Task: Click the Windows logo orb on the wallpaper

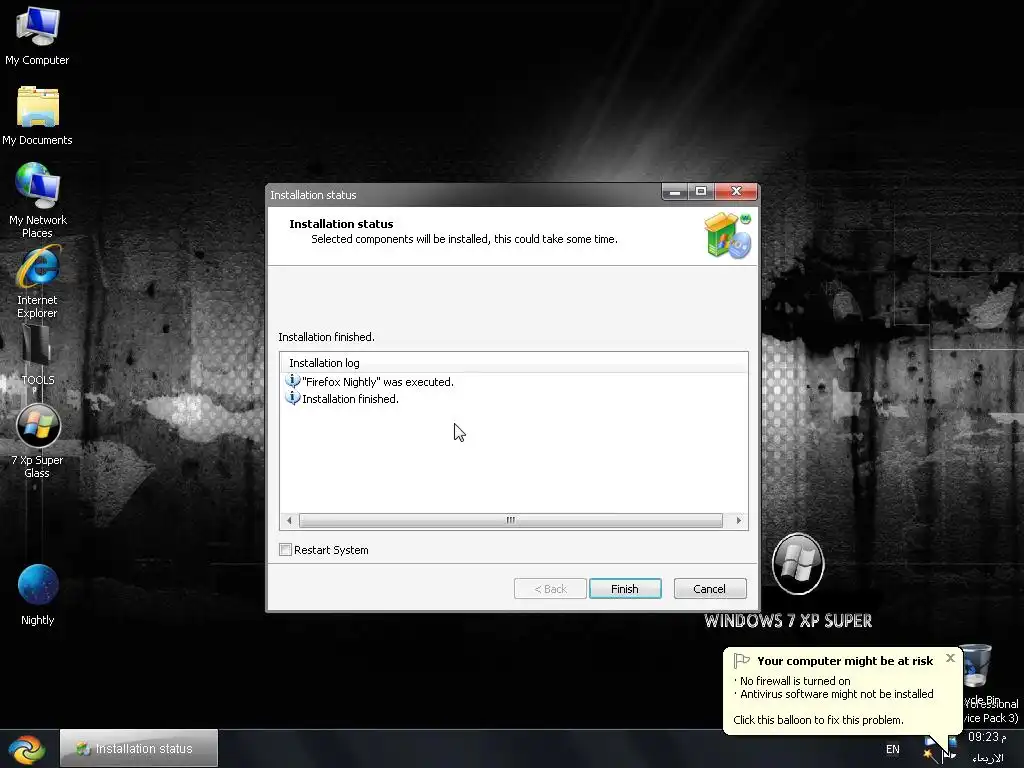Action: pos(798,564)
